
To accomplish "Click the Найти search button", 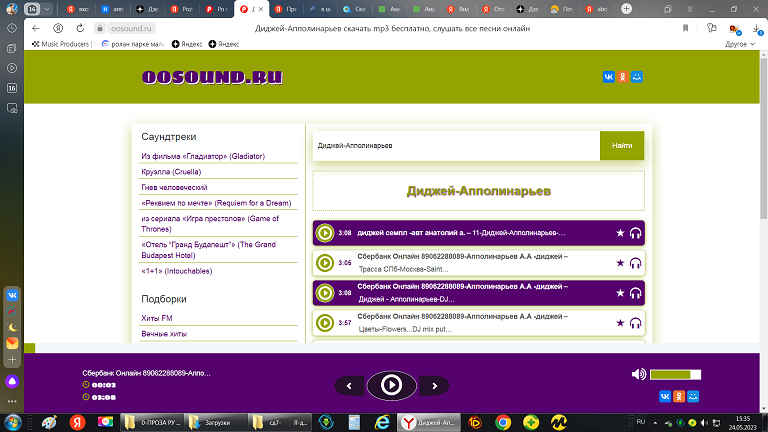I will point(622,145).
